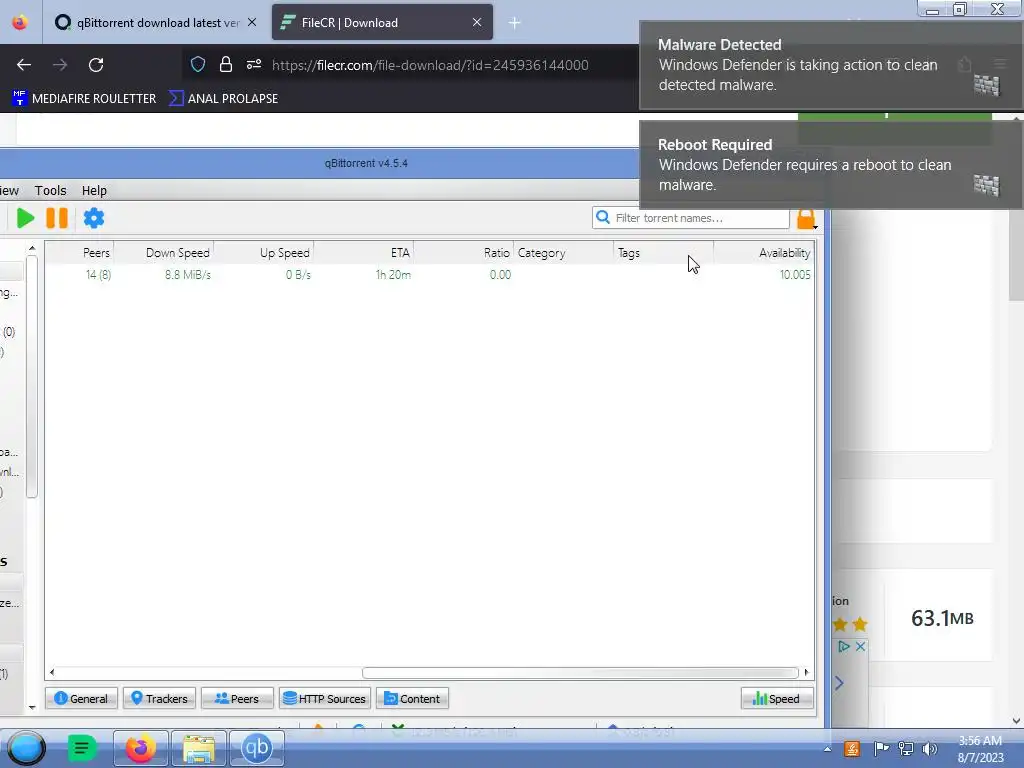The width and height of the screenshot is (1024, 768).
Task: Click horizontal scrollbar left arrow
Action: point(52,673)
